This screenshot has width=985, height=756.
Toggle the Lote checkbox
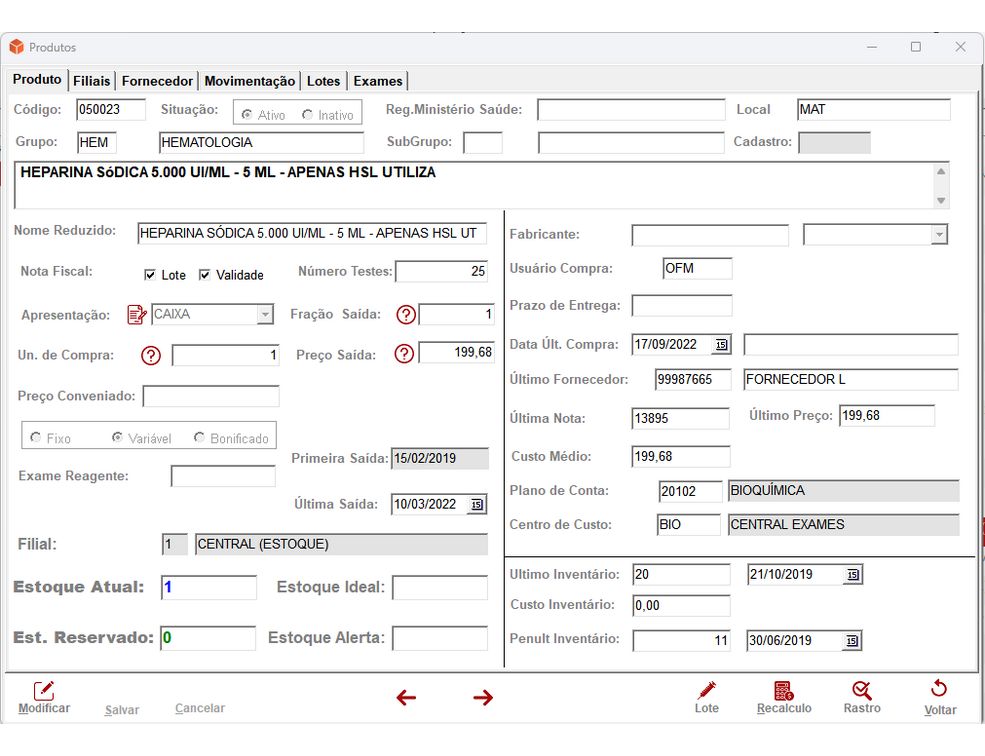click(x=150, y=275)
